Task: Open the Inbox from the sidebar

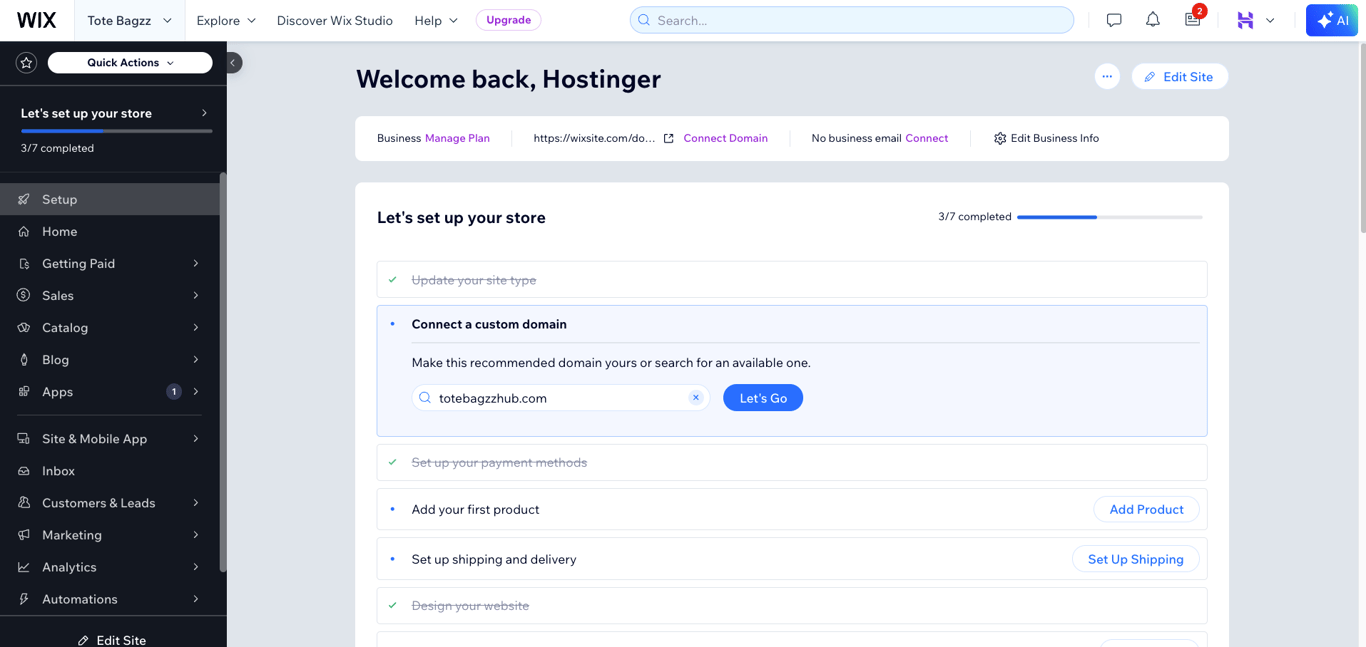Action: [x=60, y=471]
